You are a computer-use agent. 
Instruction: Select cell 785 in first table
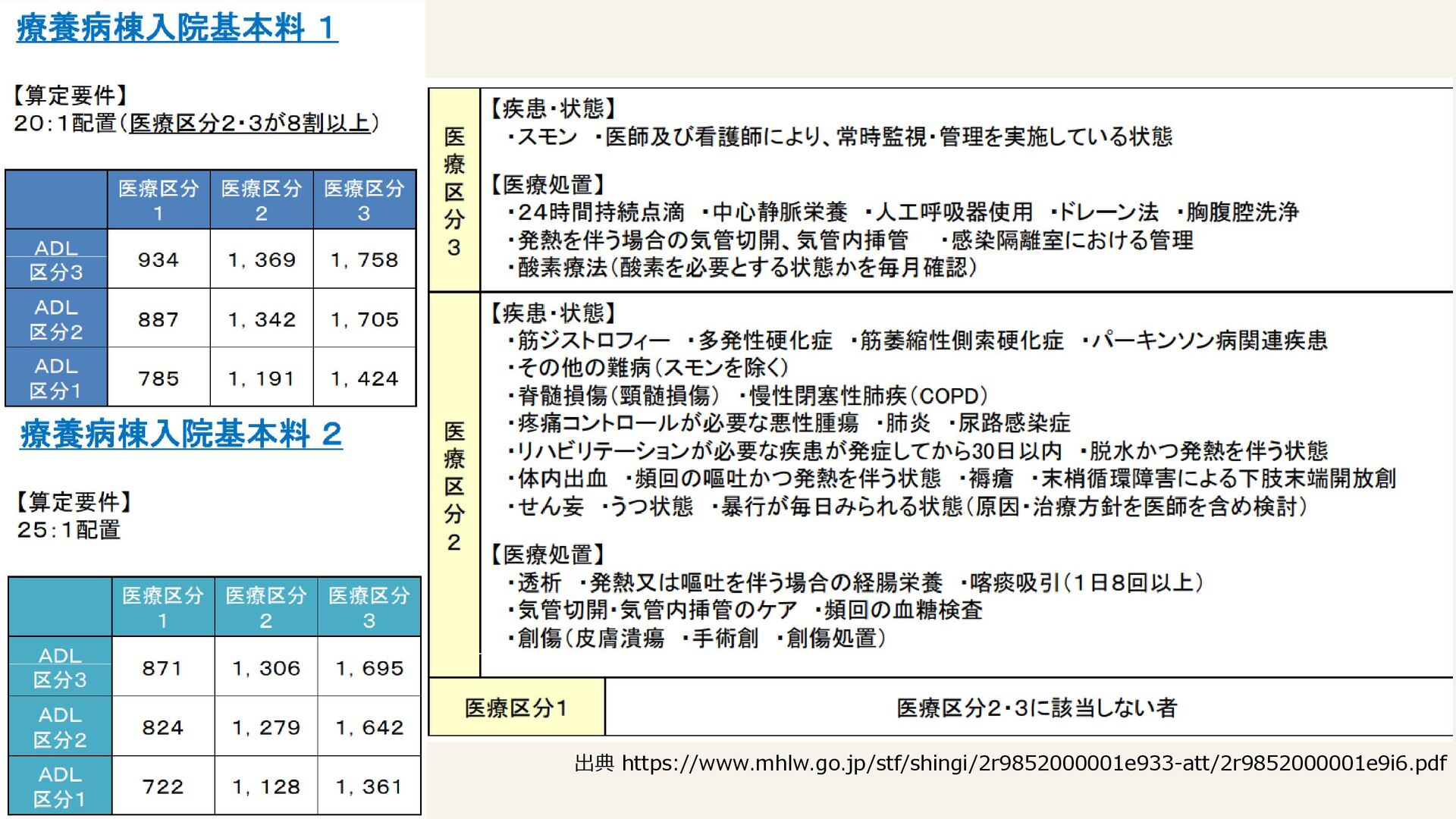coord(158,378)
